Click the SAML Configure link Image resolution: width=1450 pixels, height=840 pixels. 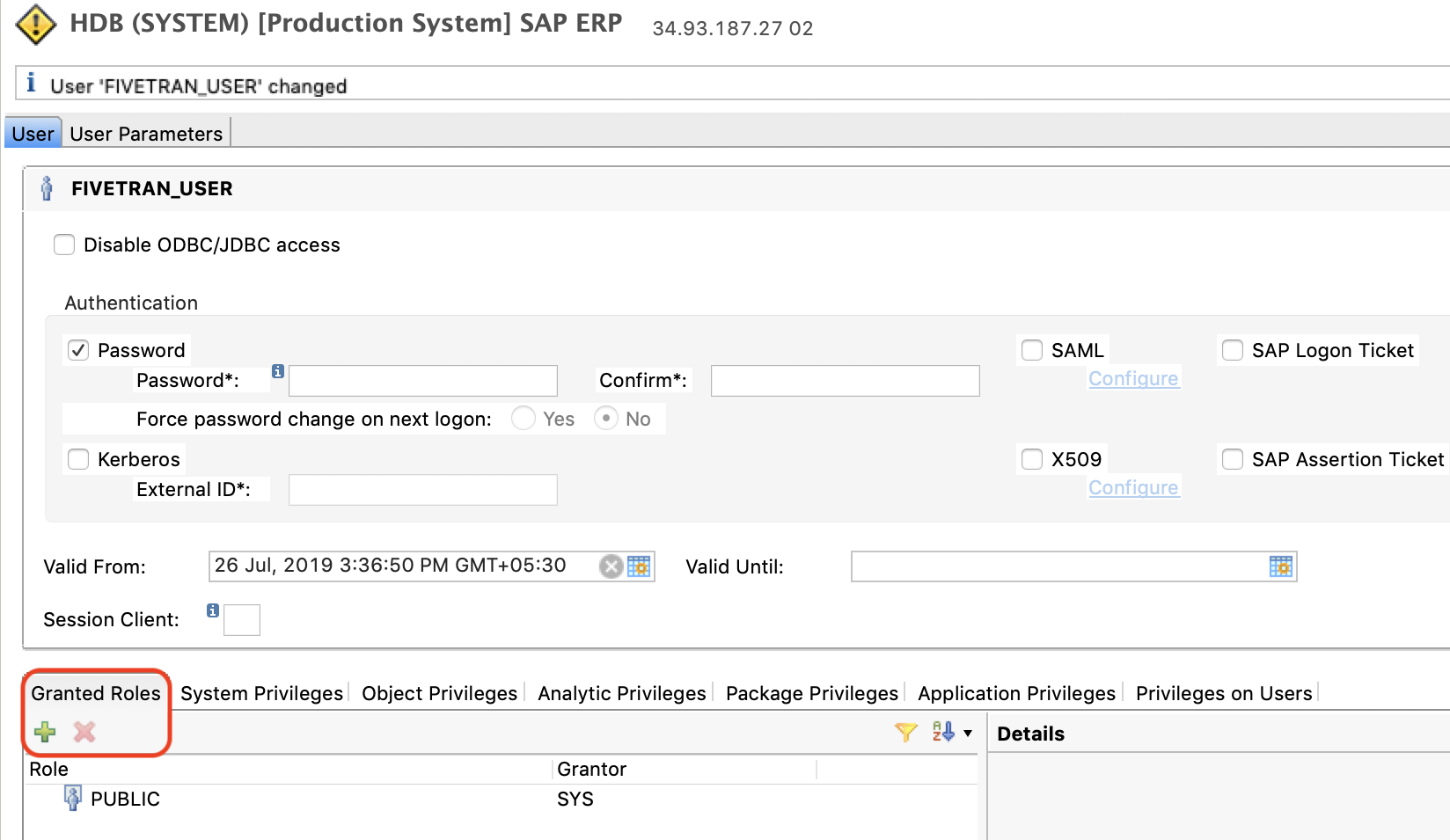tap(1133, 378)
